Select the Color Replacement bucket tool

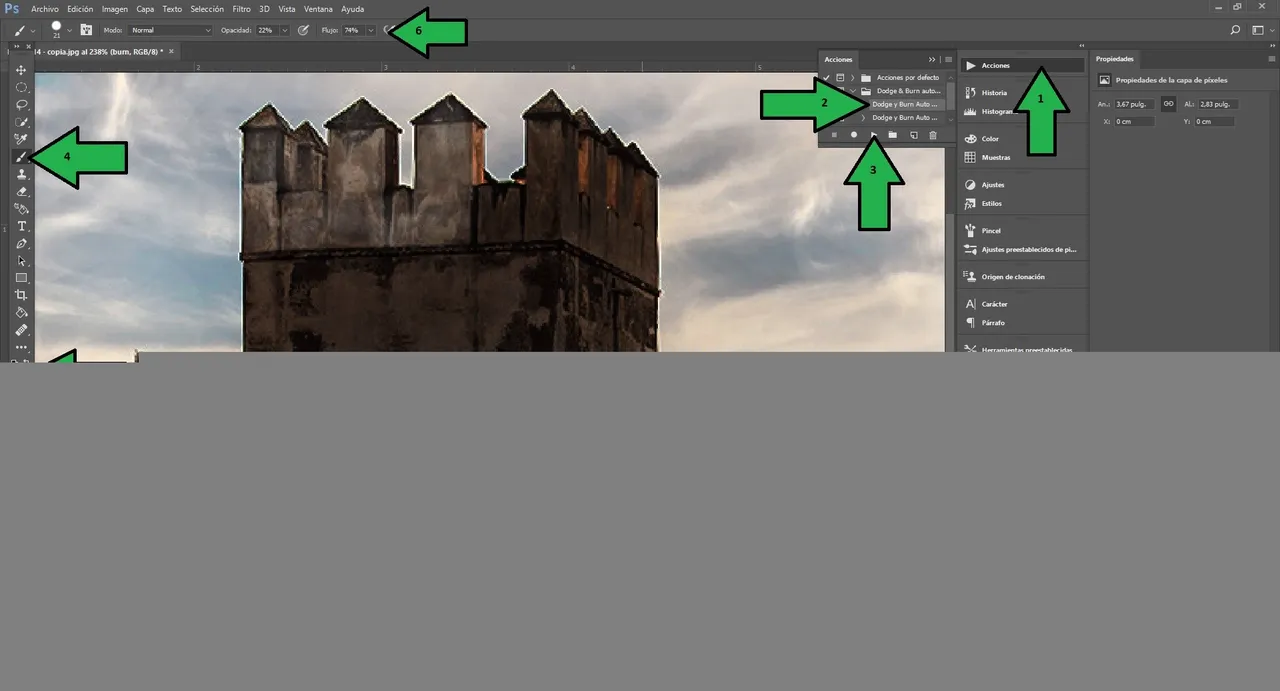21,312
